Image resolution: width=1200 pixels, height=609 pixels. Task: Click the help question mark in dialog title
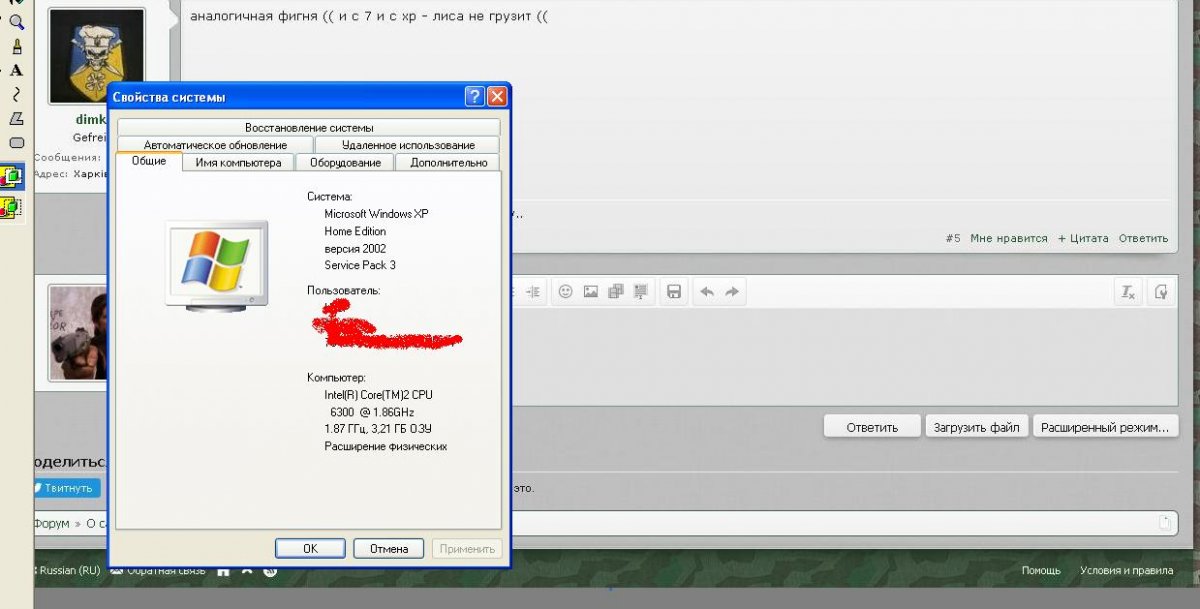(475, 97)
